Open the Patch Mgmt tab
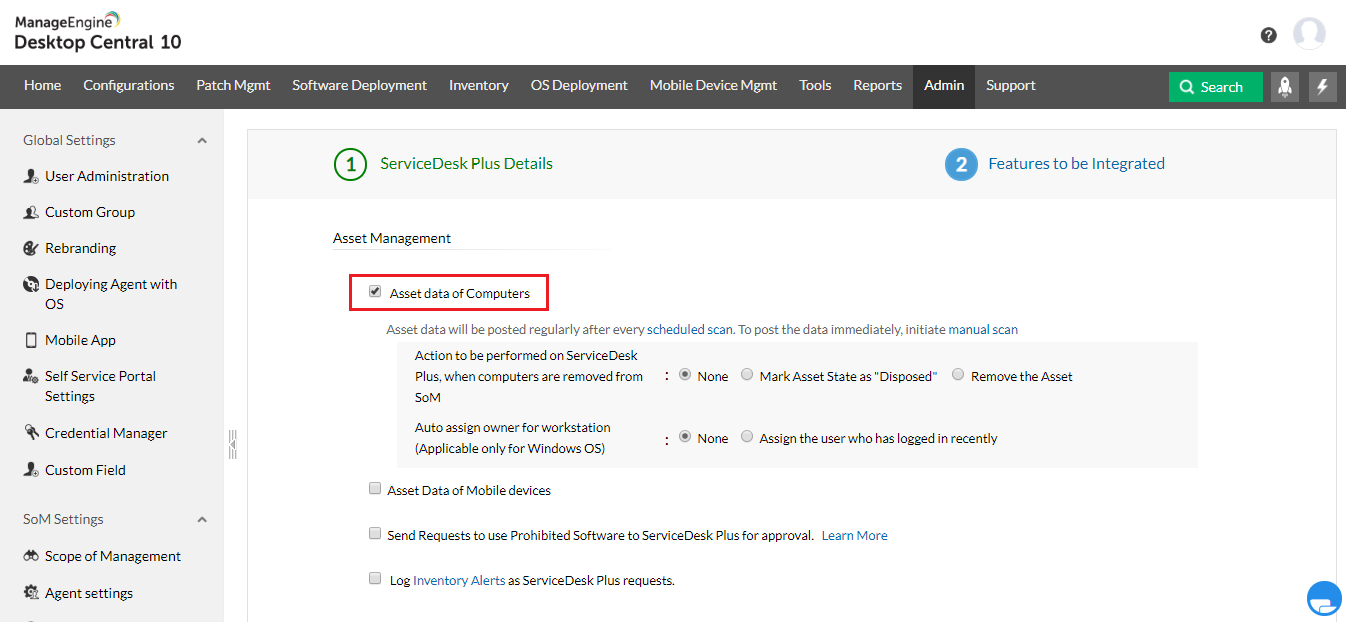The image size is (1346, 622). pos(233,86)
